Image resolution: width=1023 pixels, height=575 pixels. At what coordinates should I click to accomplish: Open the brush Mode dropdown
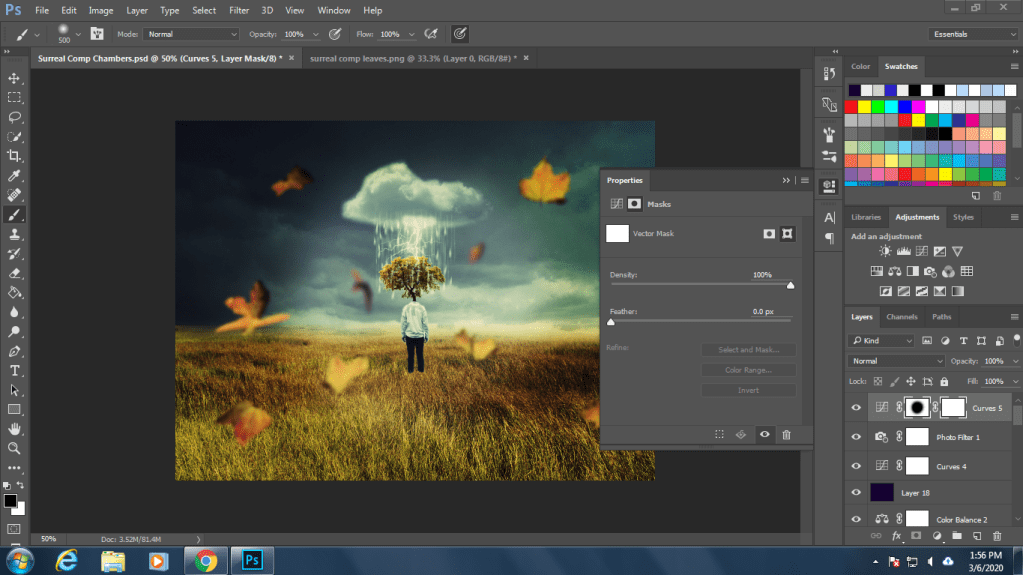point(192,34)
